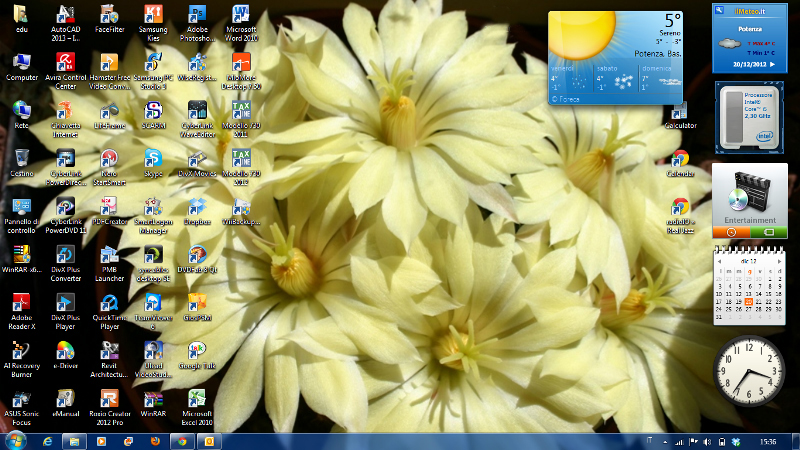Open the edu folder on desktop

tap(21, 19)
